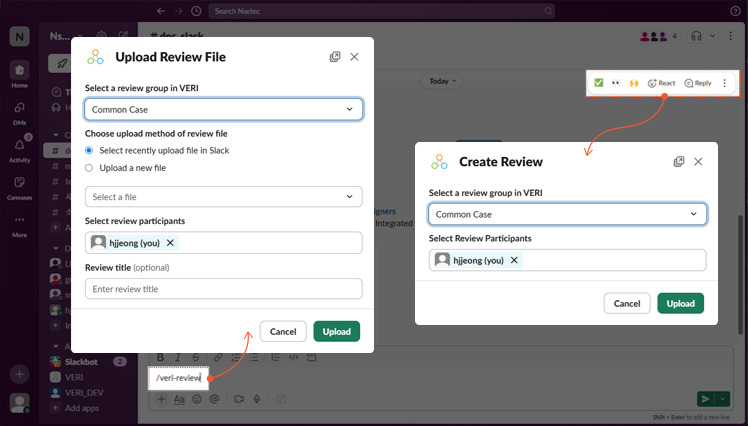The width and height of the screenshot is (748, 426).
Task: Open review group dropdown in Create Review
Action: click(567, 214)
